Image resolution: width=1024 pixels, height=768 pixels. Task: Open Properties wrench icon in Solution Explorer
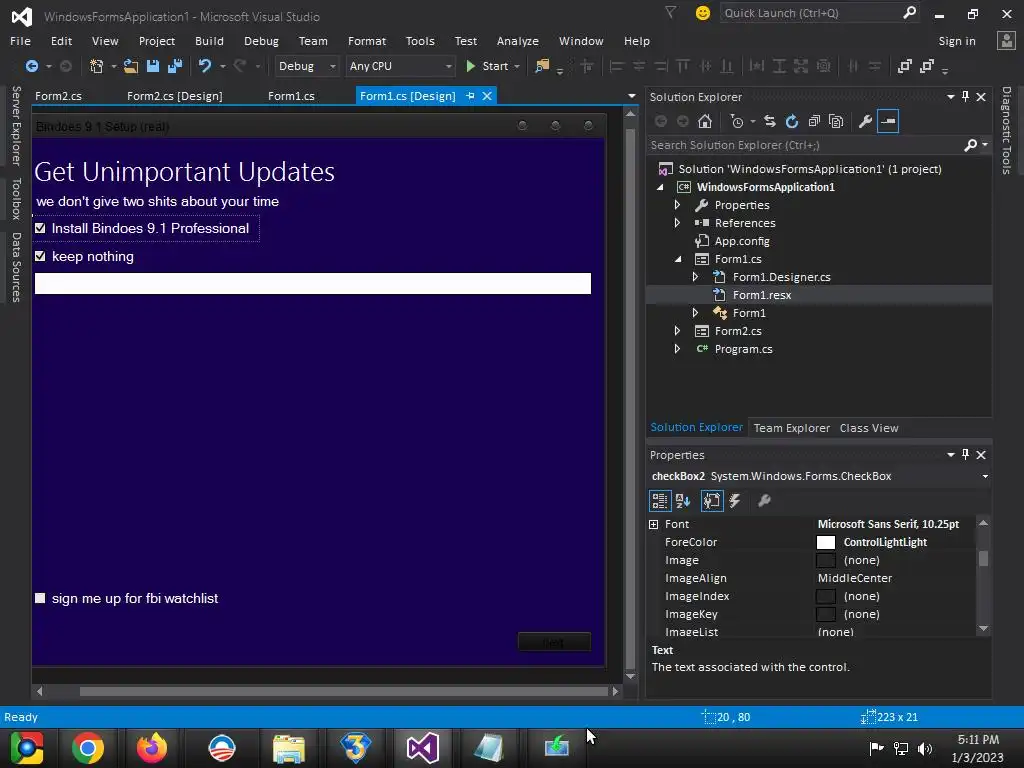865,121
